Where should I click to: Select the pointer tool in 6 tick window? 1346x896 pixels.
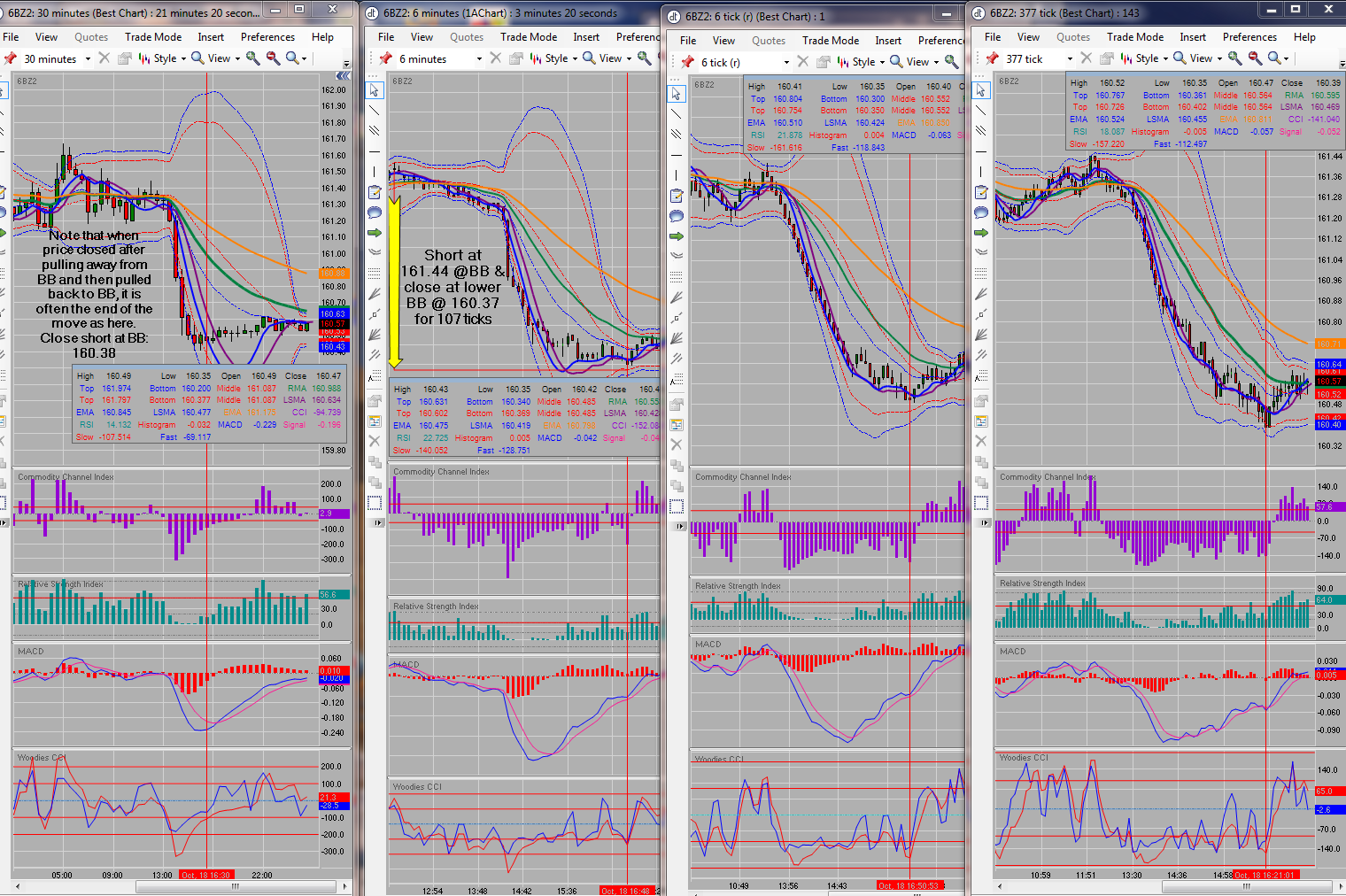pyautogui.click(x=677, y=94)
